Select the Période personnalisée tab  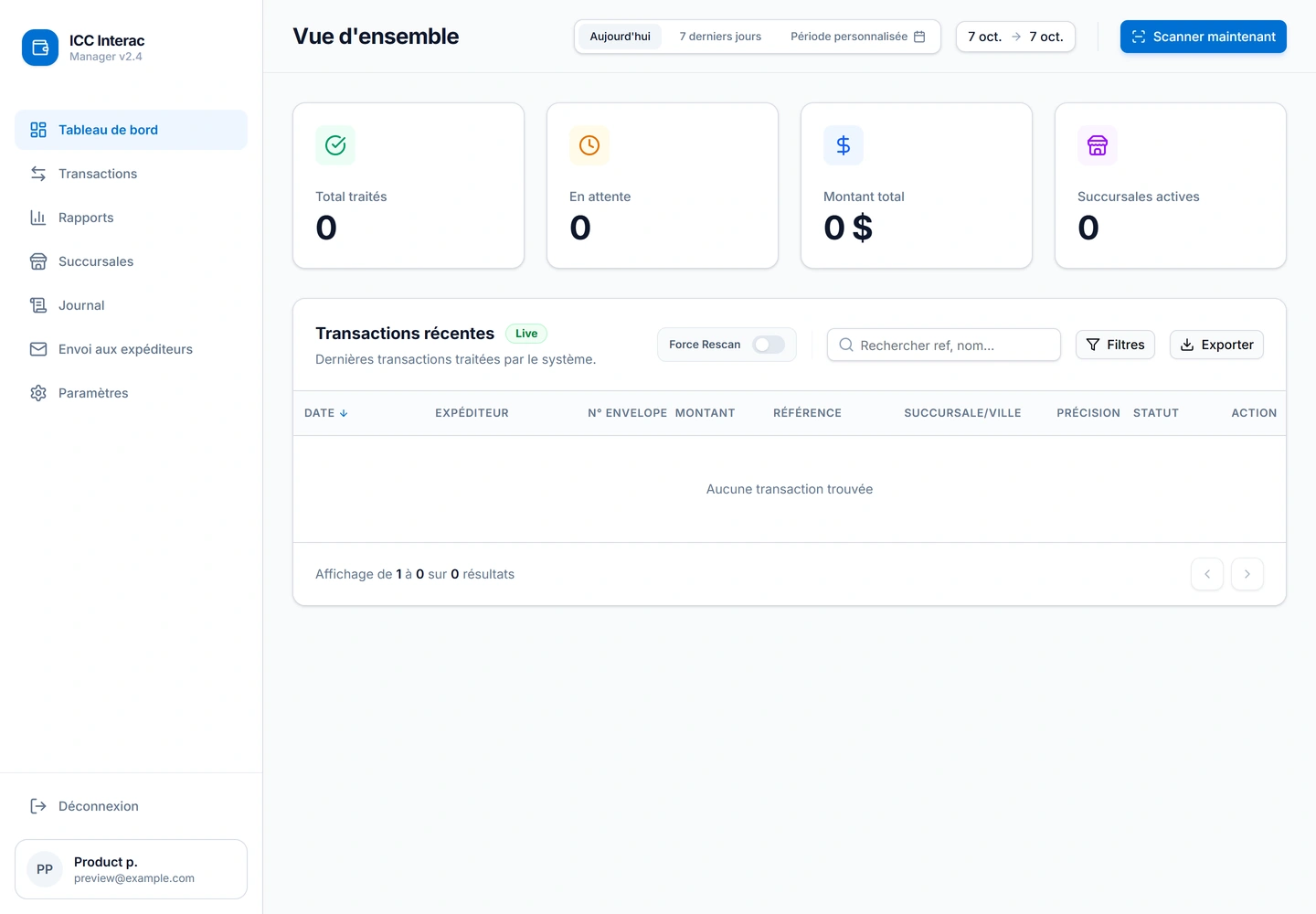click(858, 37)
